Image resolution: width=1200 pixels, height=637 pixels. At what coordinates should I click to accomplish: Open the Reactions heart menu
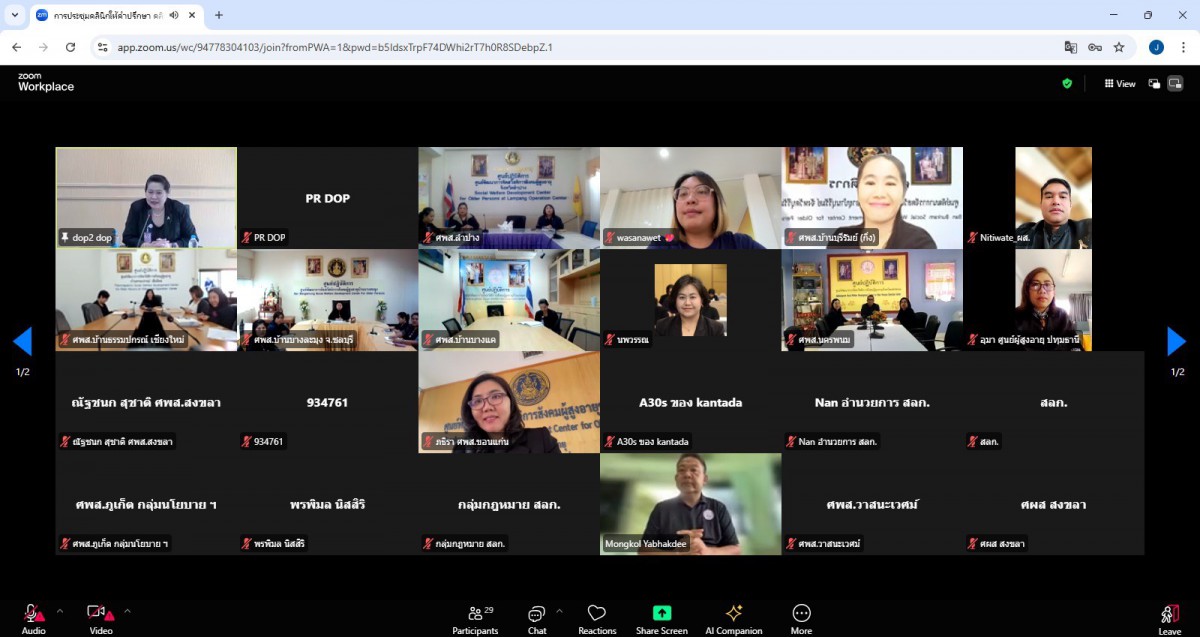[x=597, y=614]
